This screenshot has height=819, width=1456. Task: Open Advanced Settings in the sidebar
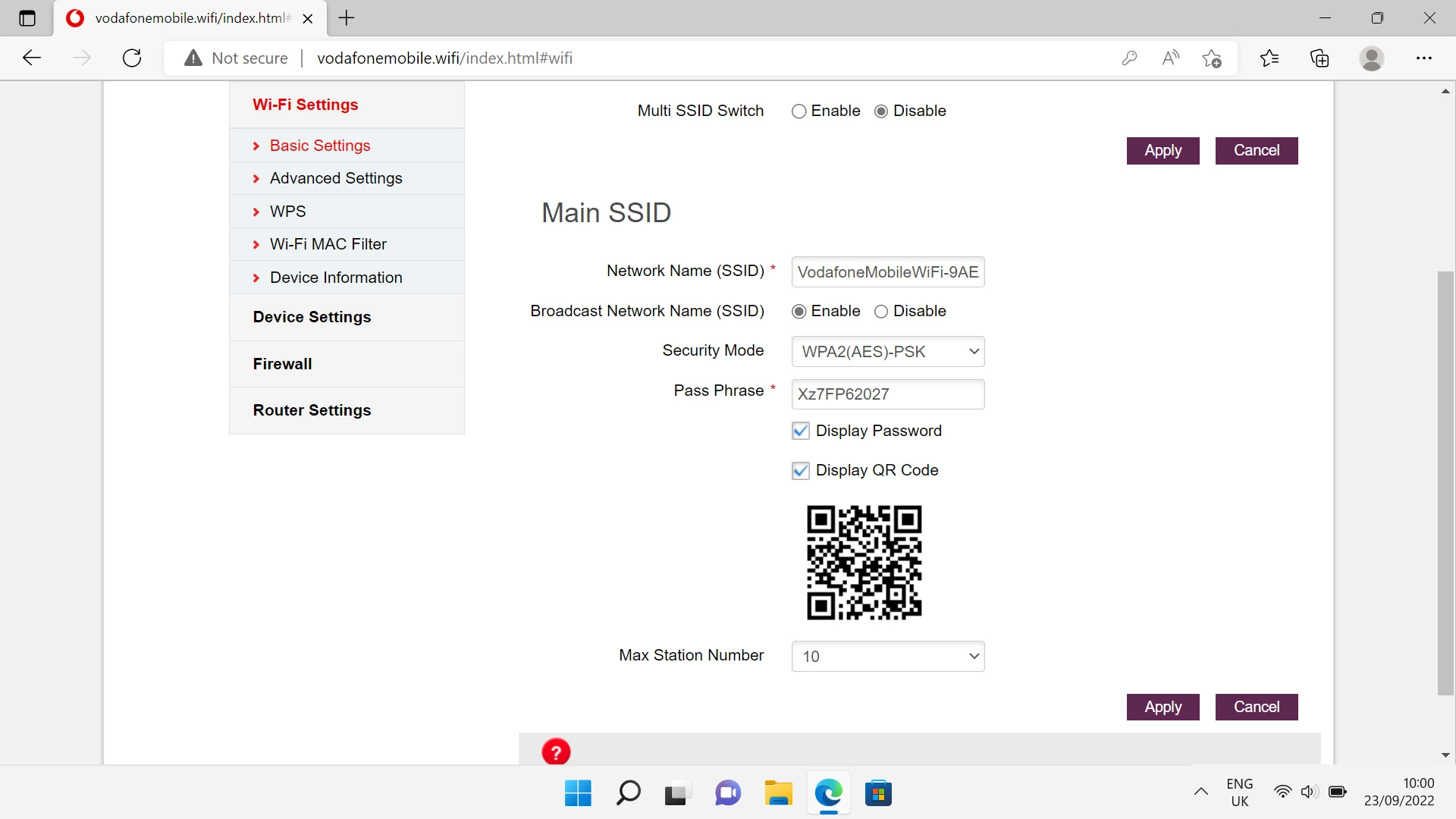pos(336,178)
